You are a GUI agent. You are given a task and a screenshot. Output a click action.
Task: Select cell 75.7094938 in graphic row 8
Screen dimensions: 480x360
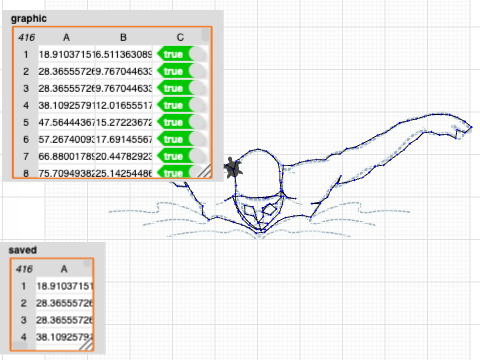tap(67, 172)
